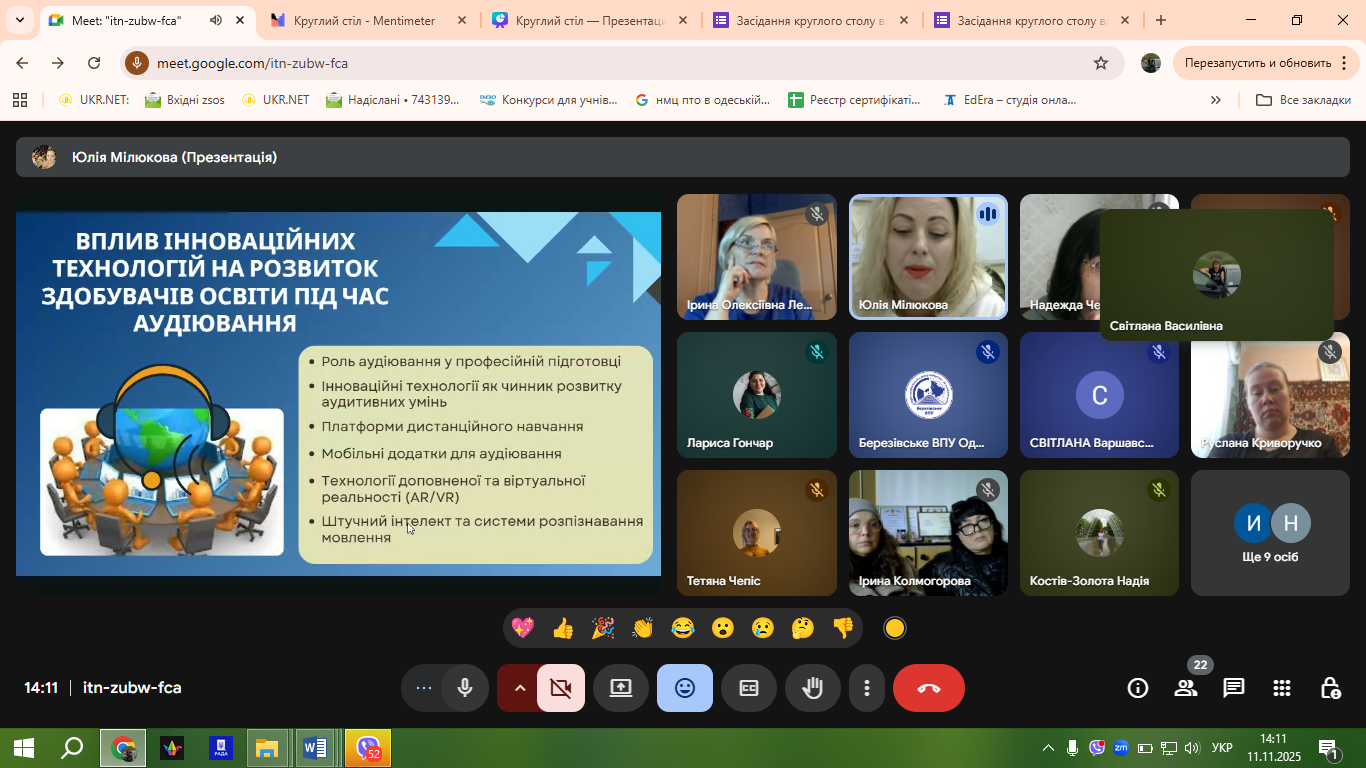Screen dimensions: 1366x768
Task: Expand audio and video settings chevron
Action: point(519,688)
